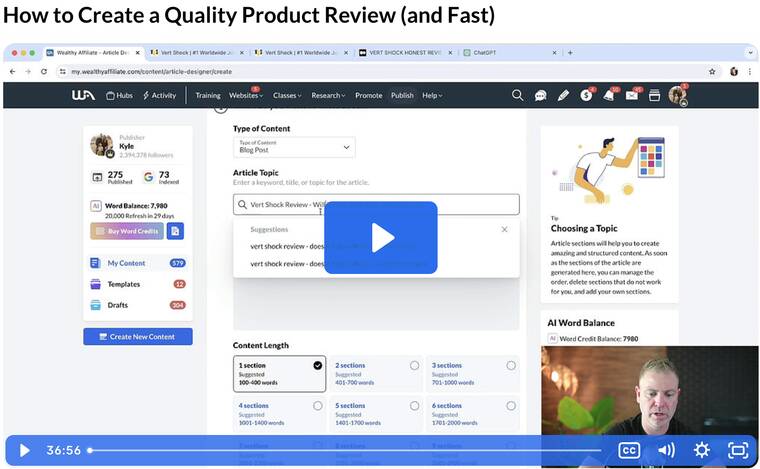This screenshot has height=469, width=760.
Task: Open the chat bubble icon in navbar
Action: click(540, 95)
